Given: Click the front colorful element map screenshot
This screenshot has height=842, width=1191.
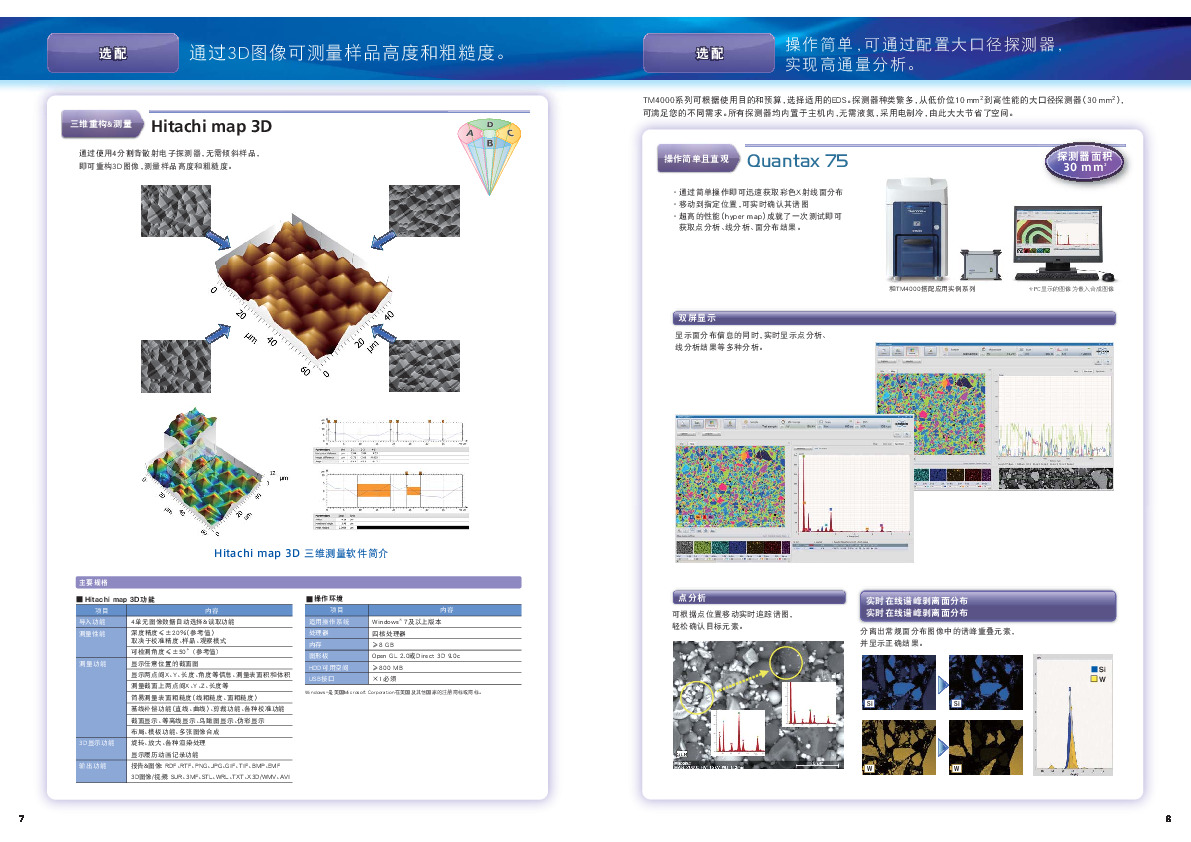Looking at the screenshot, I should [730, 486].
